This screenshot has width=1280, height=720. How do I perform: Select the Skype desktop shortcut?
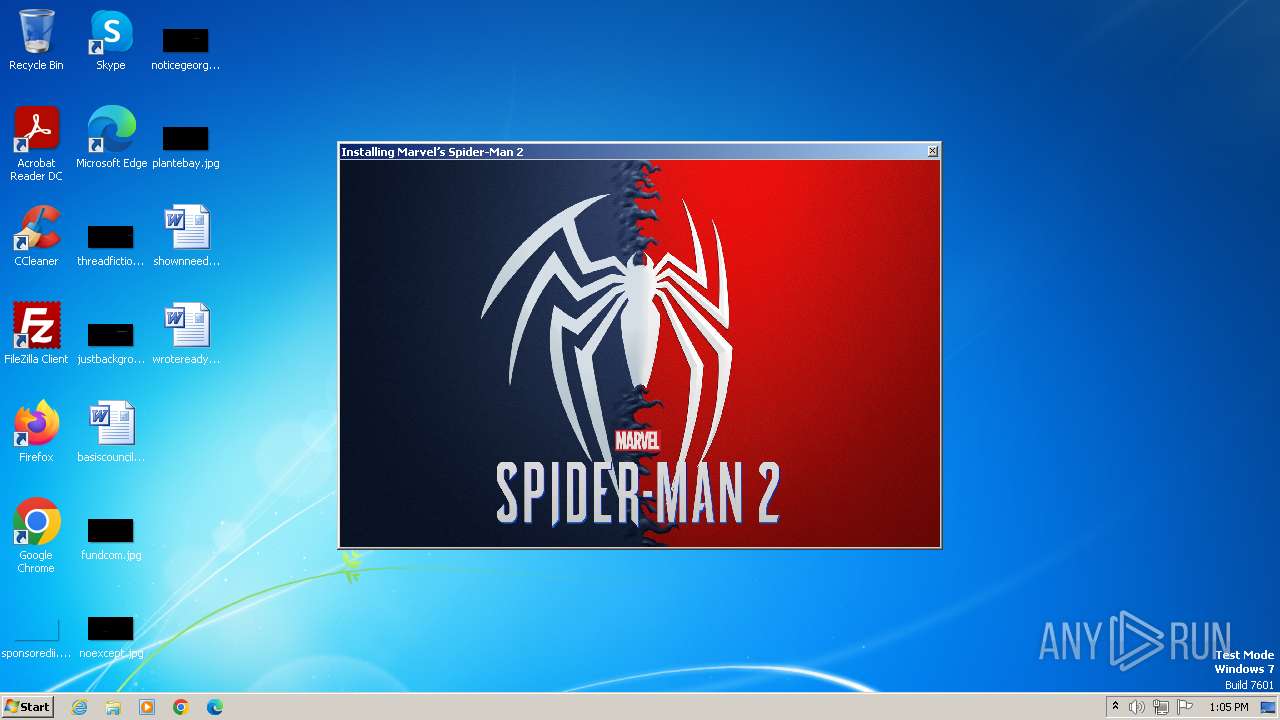coord(111,40)
